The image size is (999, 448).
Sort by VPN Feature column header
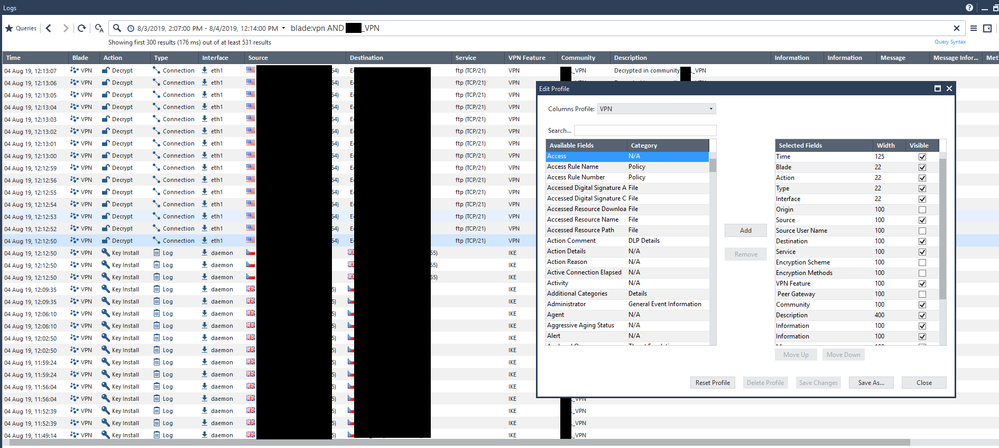pos(532,57)
